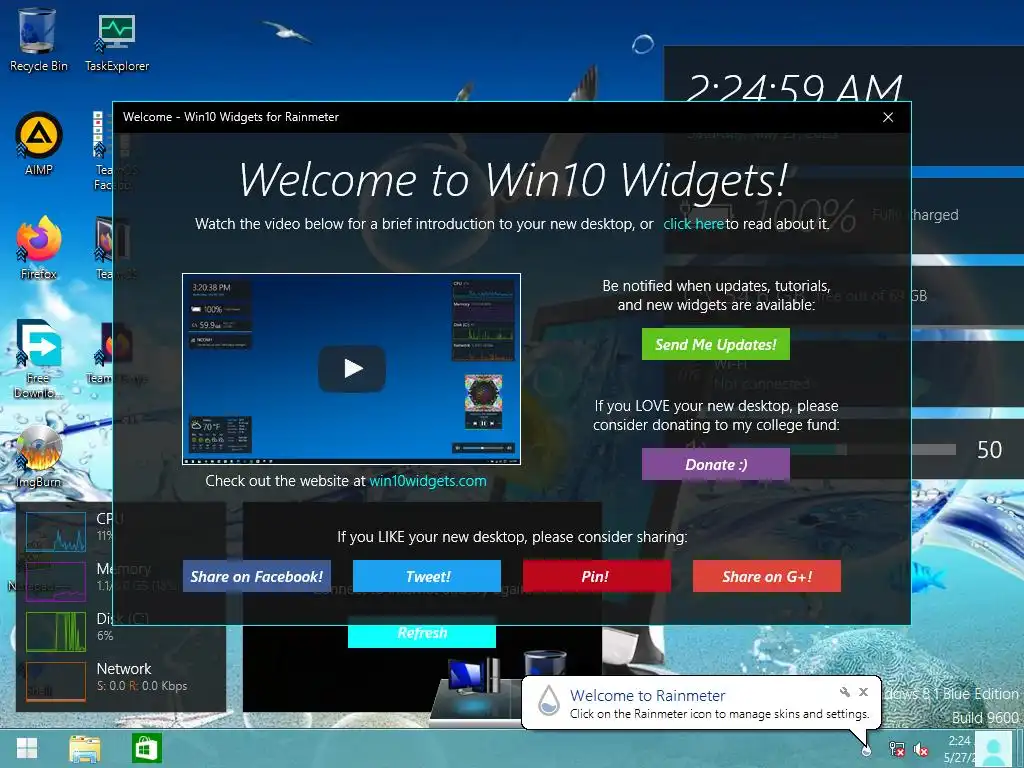Click the Send Me Updates! button

[x=716, y=344]
